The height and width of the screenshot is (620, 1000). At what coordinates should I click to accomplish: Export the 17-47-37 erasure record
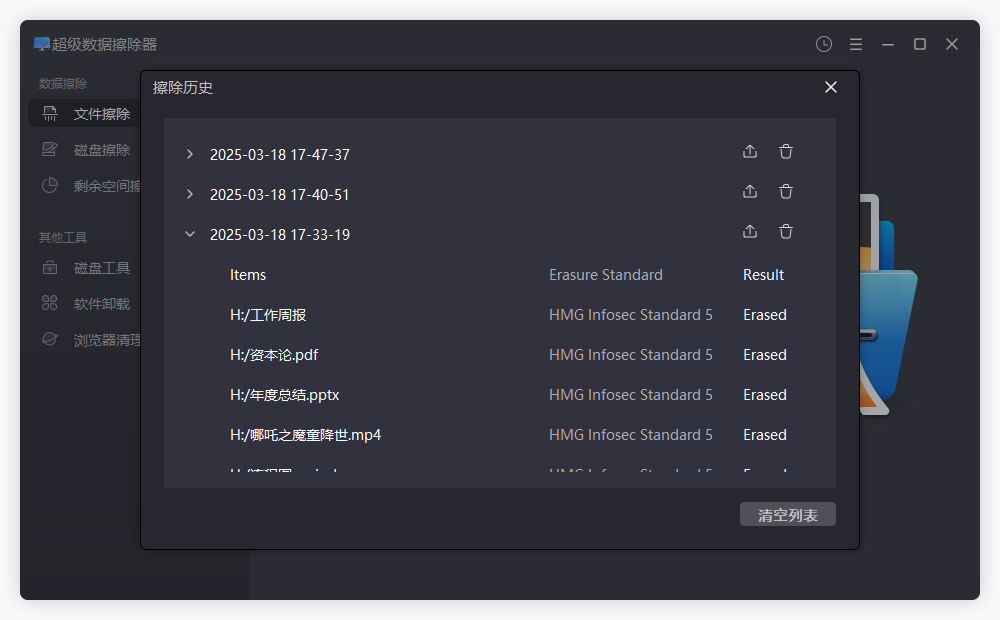[750, 152]
